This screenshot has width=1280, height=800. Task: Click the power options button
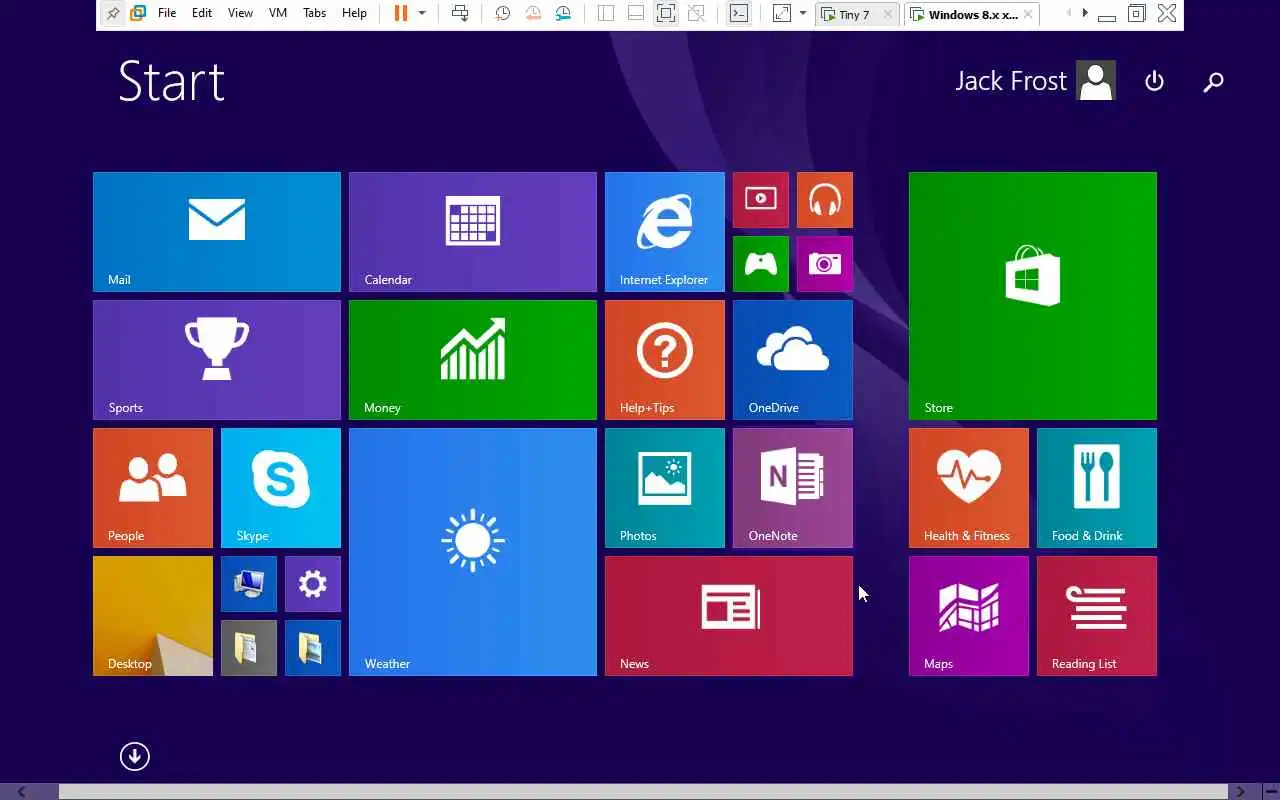(1154, 81)
